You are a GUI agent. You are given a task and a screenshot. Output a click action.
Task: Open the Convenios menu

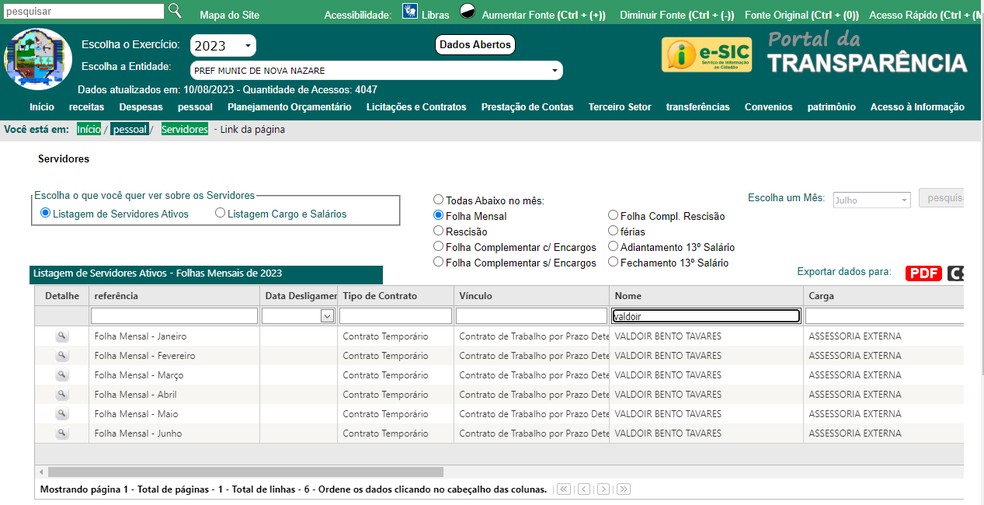pos(769,107)
